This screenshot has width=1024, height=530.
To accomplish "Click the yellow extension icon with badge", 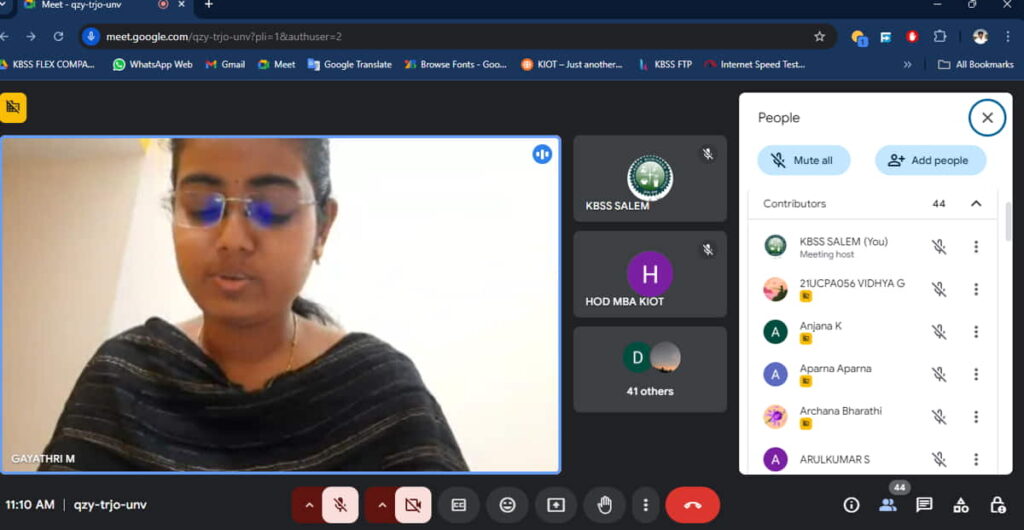I will 859,37.
